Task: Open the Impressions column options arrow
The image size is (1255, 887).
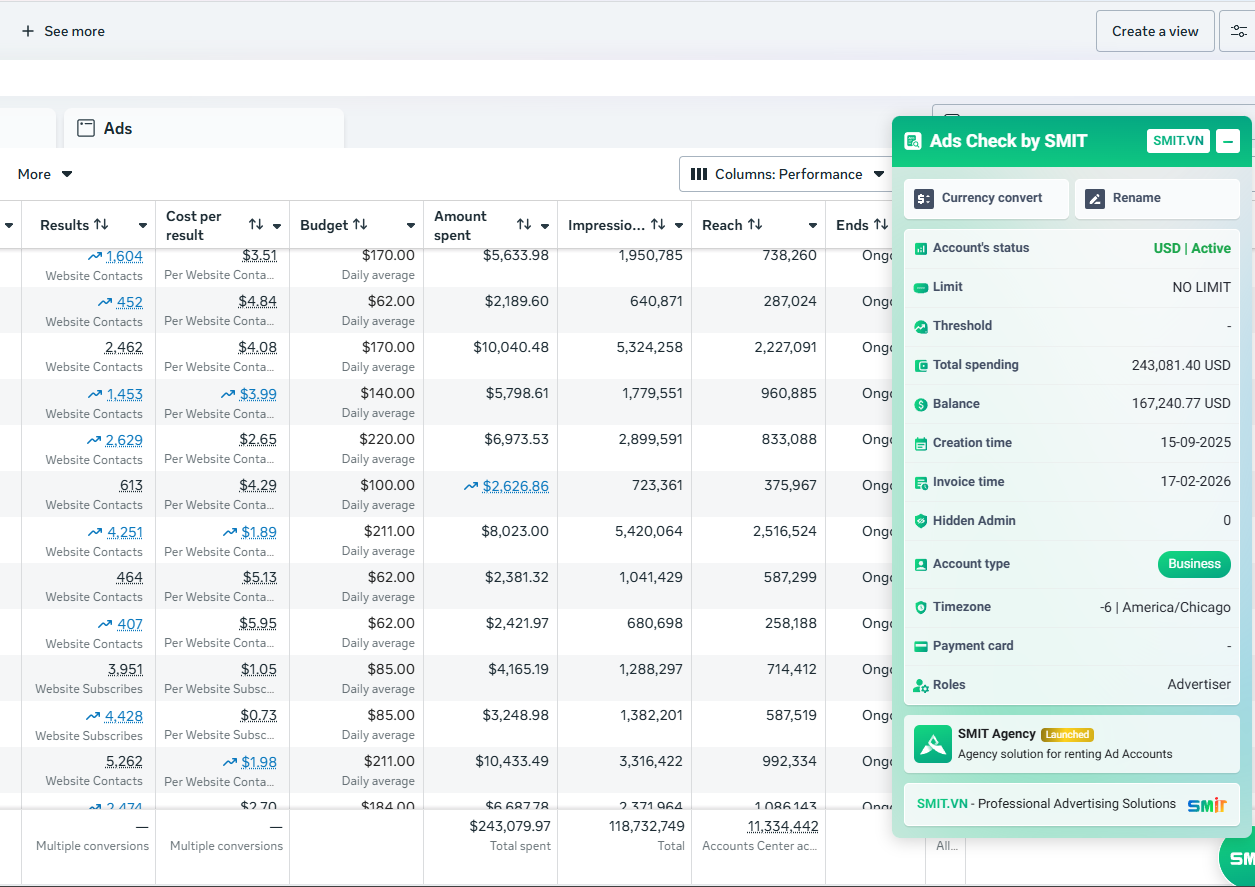Action: click(x=679, y=226)
